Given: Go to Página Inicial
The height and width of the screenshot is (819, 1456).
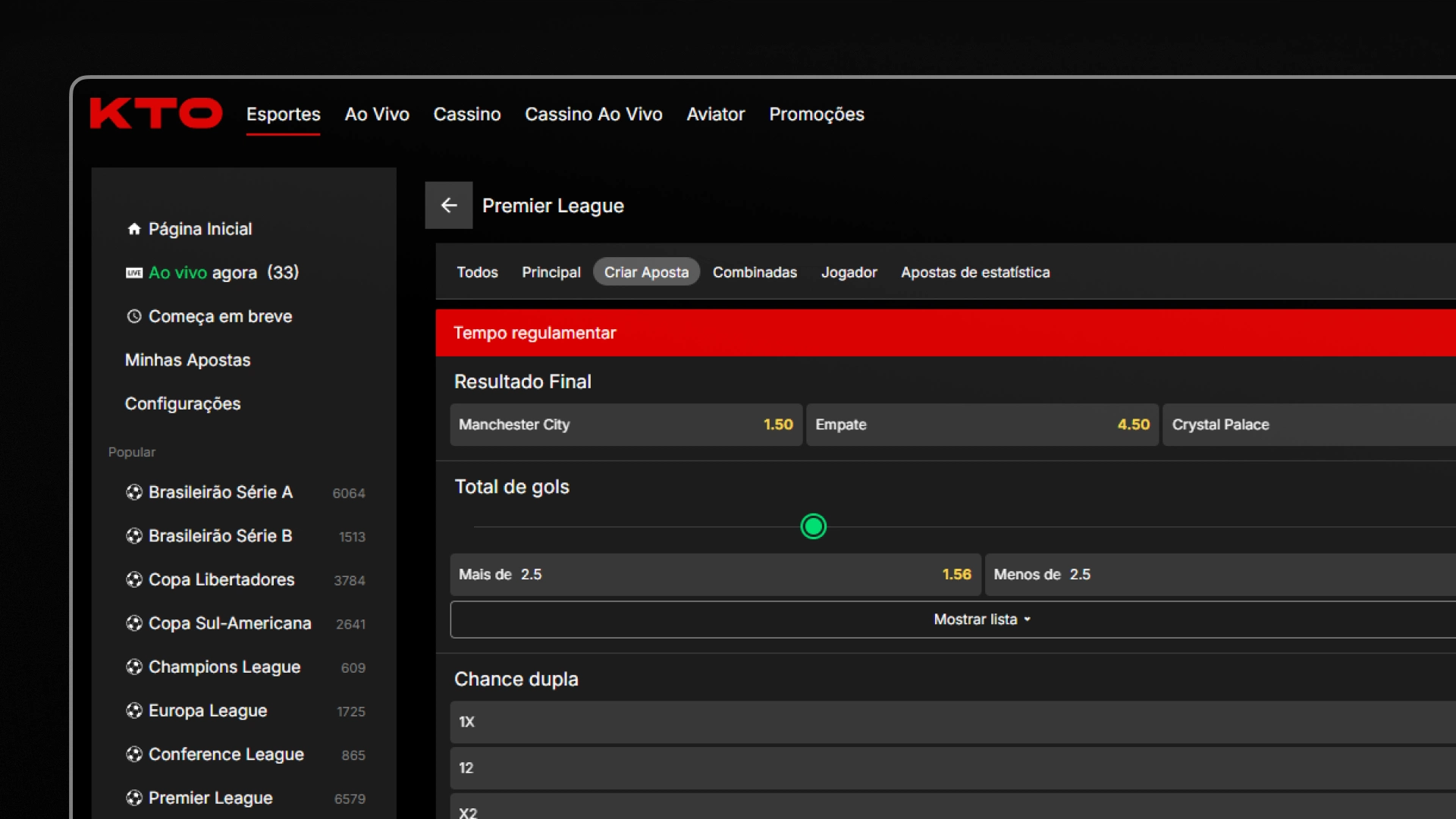Looking at the screenshot, I should coord(200,229).
